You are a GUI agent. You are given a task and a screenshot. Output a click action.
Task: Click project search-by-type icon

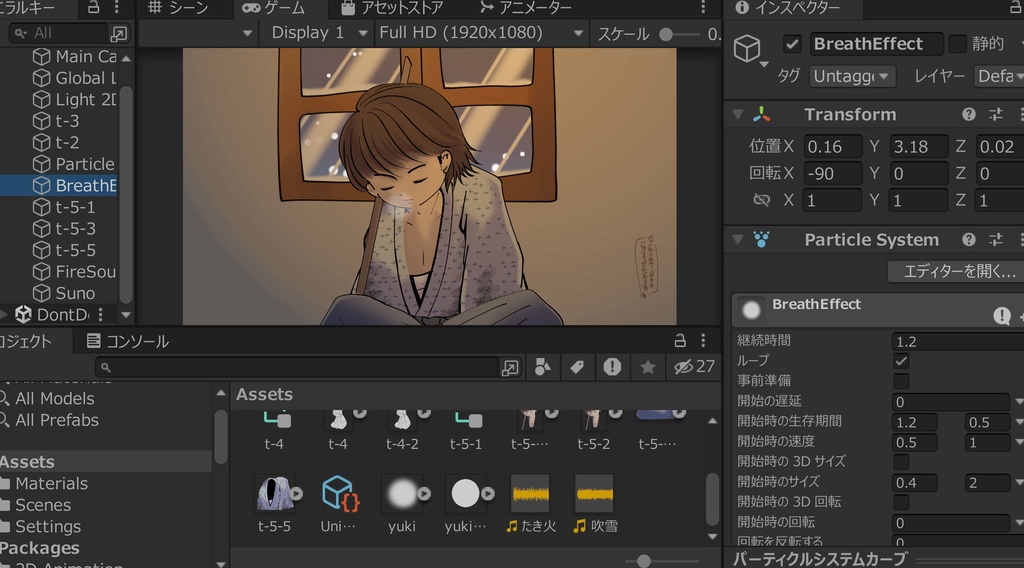click(542, 367)
